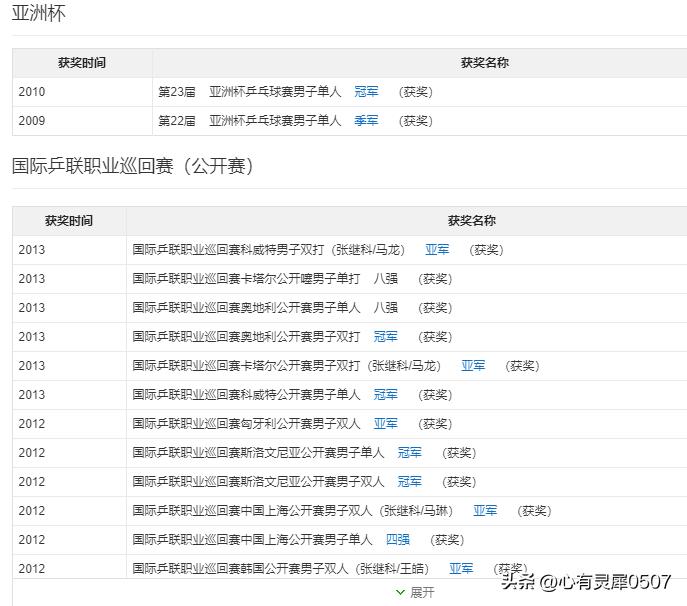
Task: Open the 四强 link in 中国上海公开赛男子单人 row
Action: coord(398,539)
